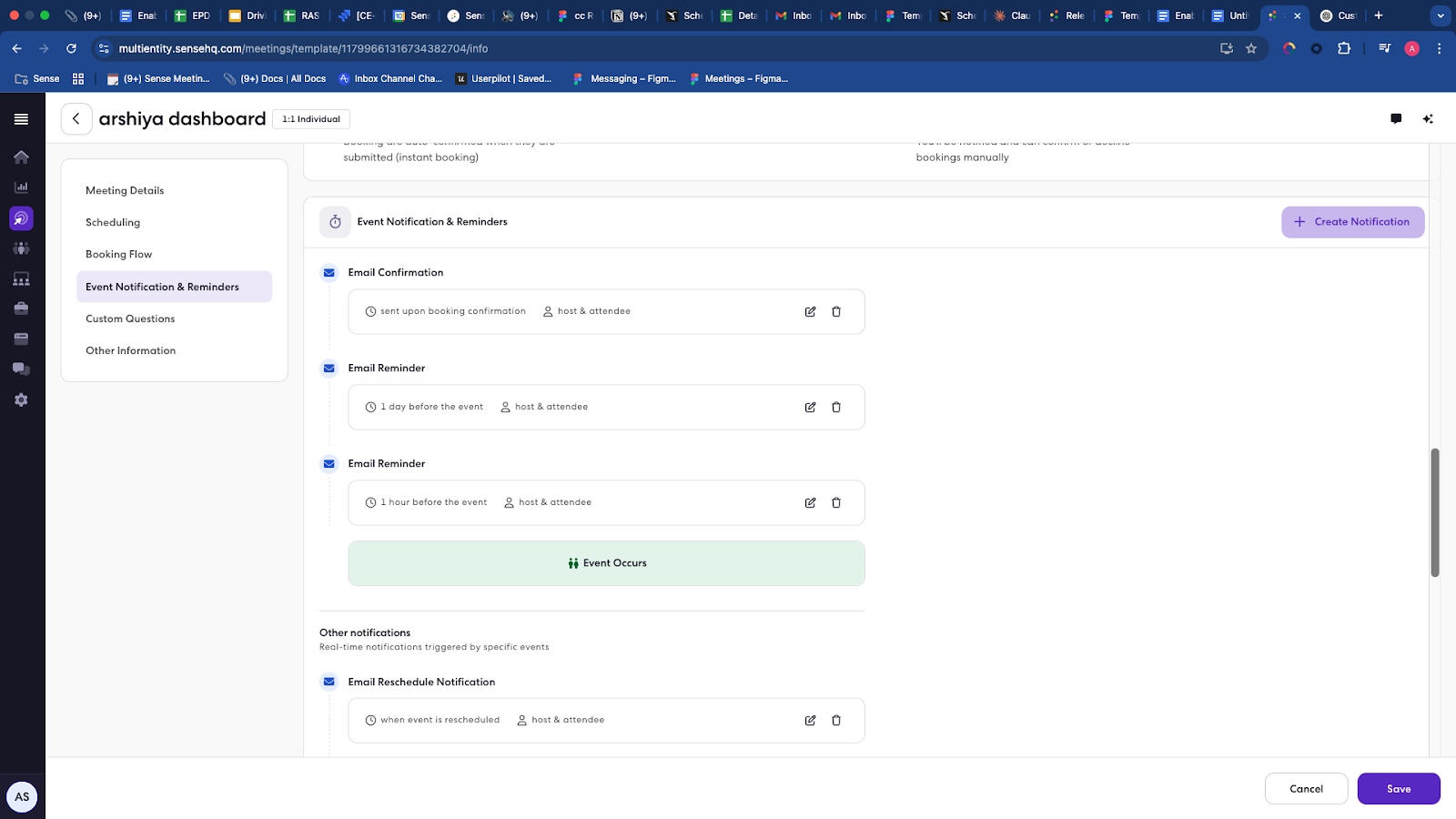Open the analytics chart icon in the sidebar
Viewport: 1456px width, 819px height.
click(x=21, y=187)
